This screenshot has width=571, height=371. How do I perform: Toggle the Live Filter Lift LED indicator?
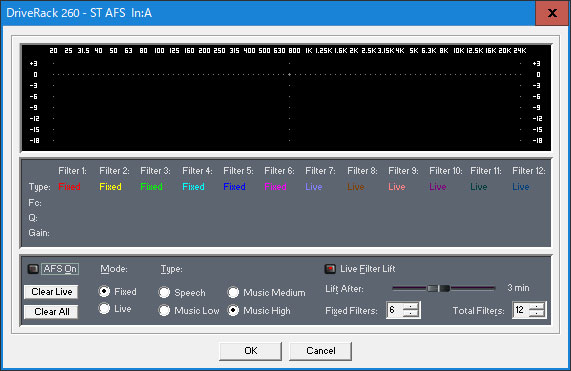pyautogui.click(x=330, y=269)
